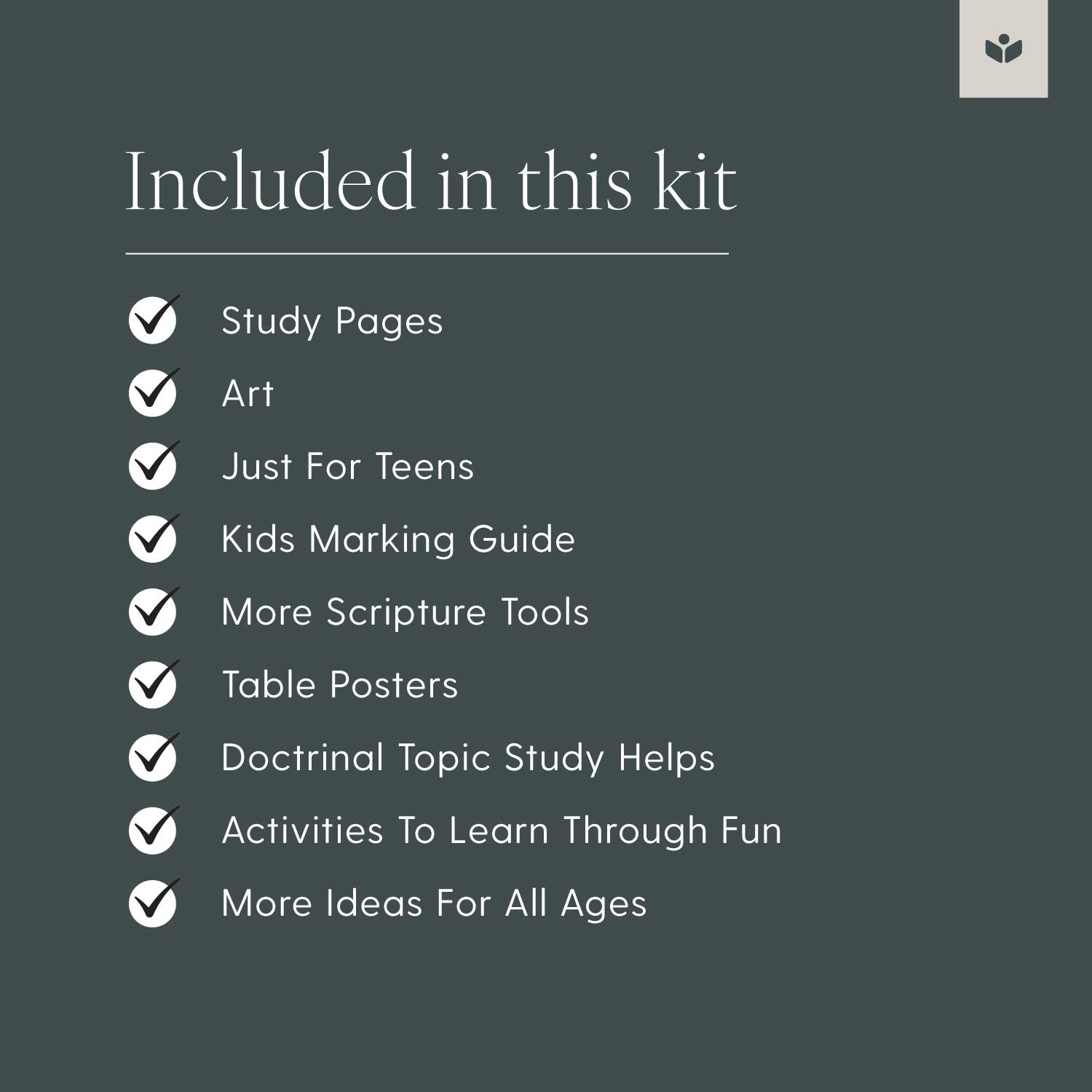Select More Ideas For All Ages text

click(x=434, y=903)
